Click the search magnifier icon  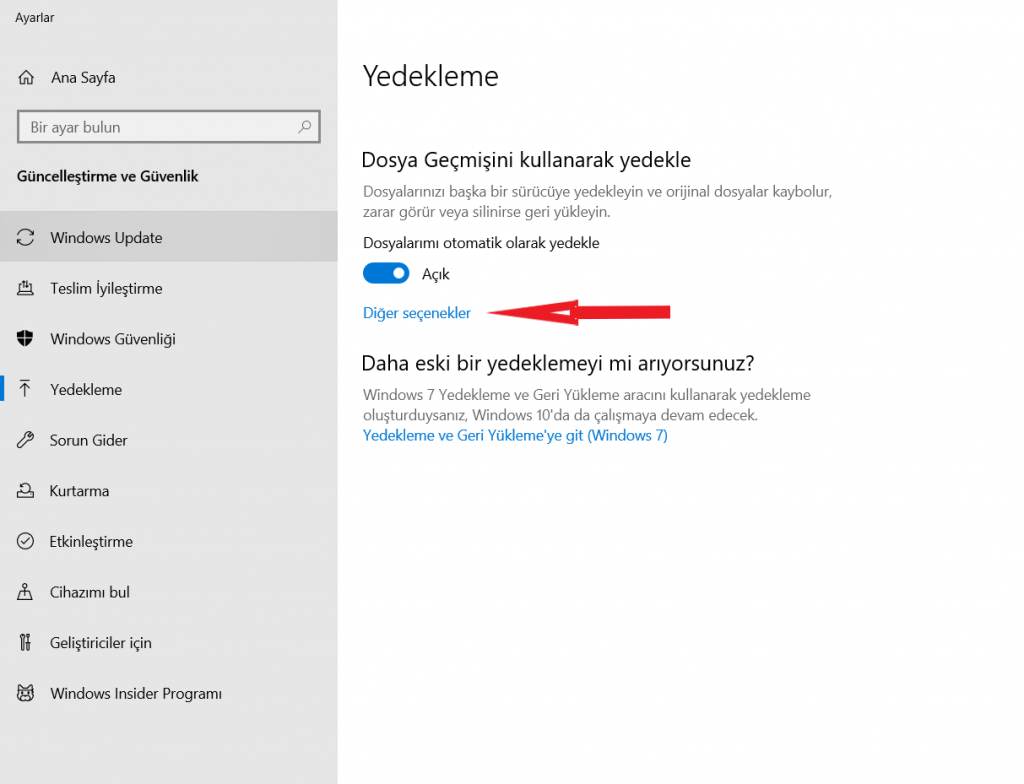(304, 127)
